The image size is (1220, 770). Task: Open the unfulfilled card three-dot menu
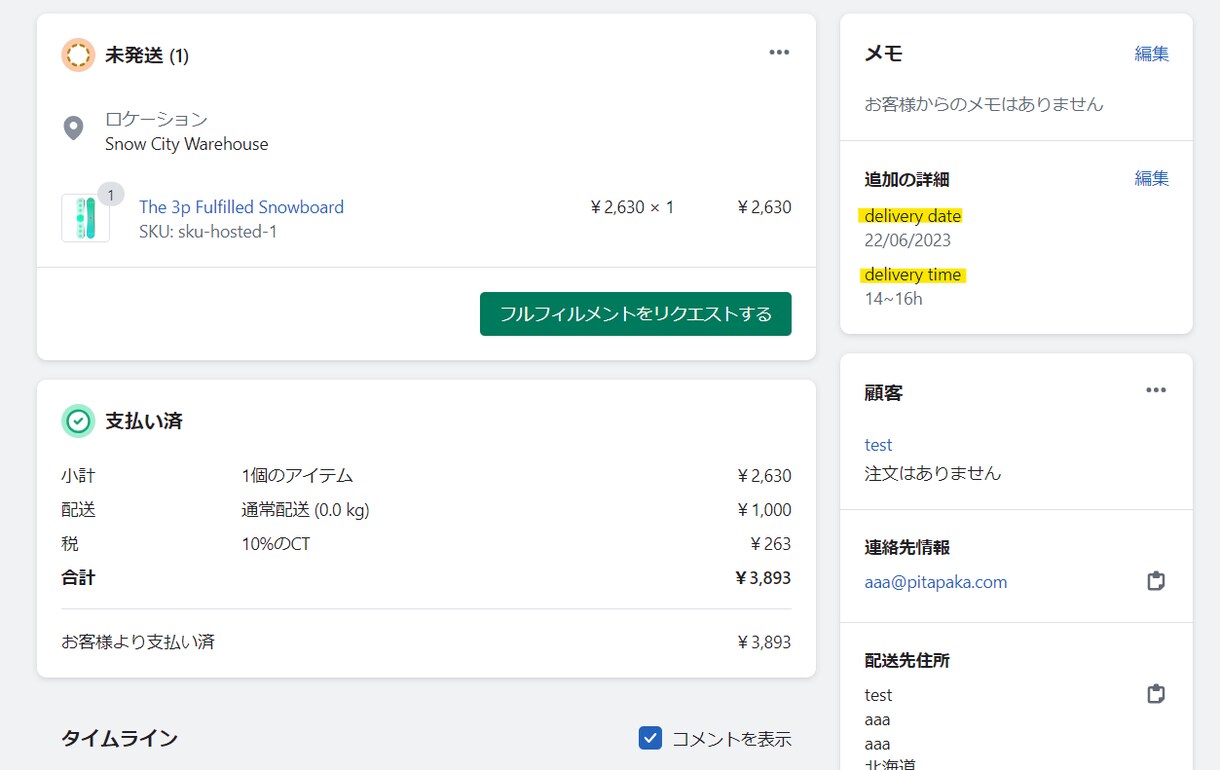(779, 52)
